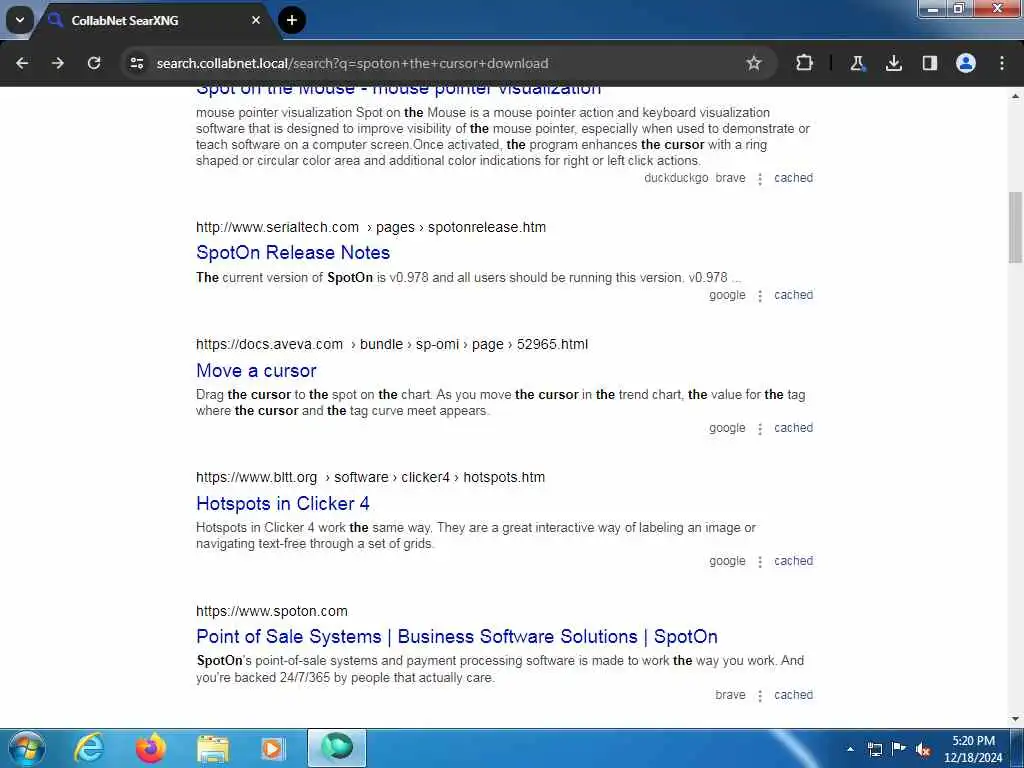Go forward to the next page

pyautogui.click(x=58, y=63)
